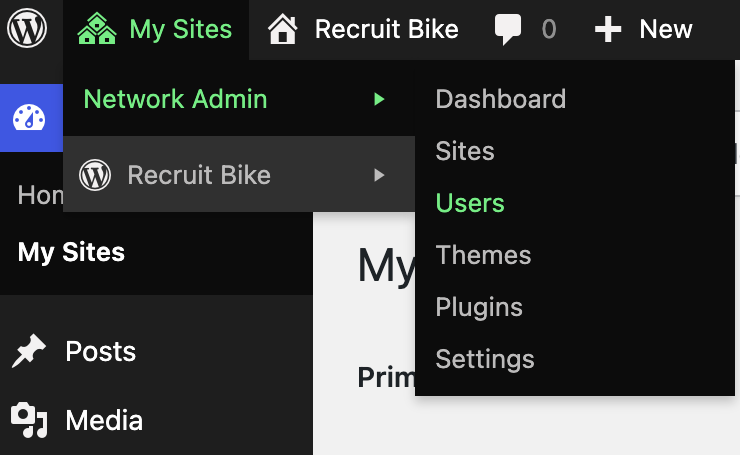Open Network Admin Dashboard entry
Image resolution: width=740 pixels, height=455 pixels.
(x=501, y=99)
